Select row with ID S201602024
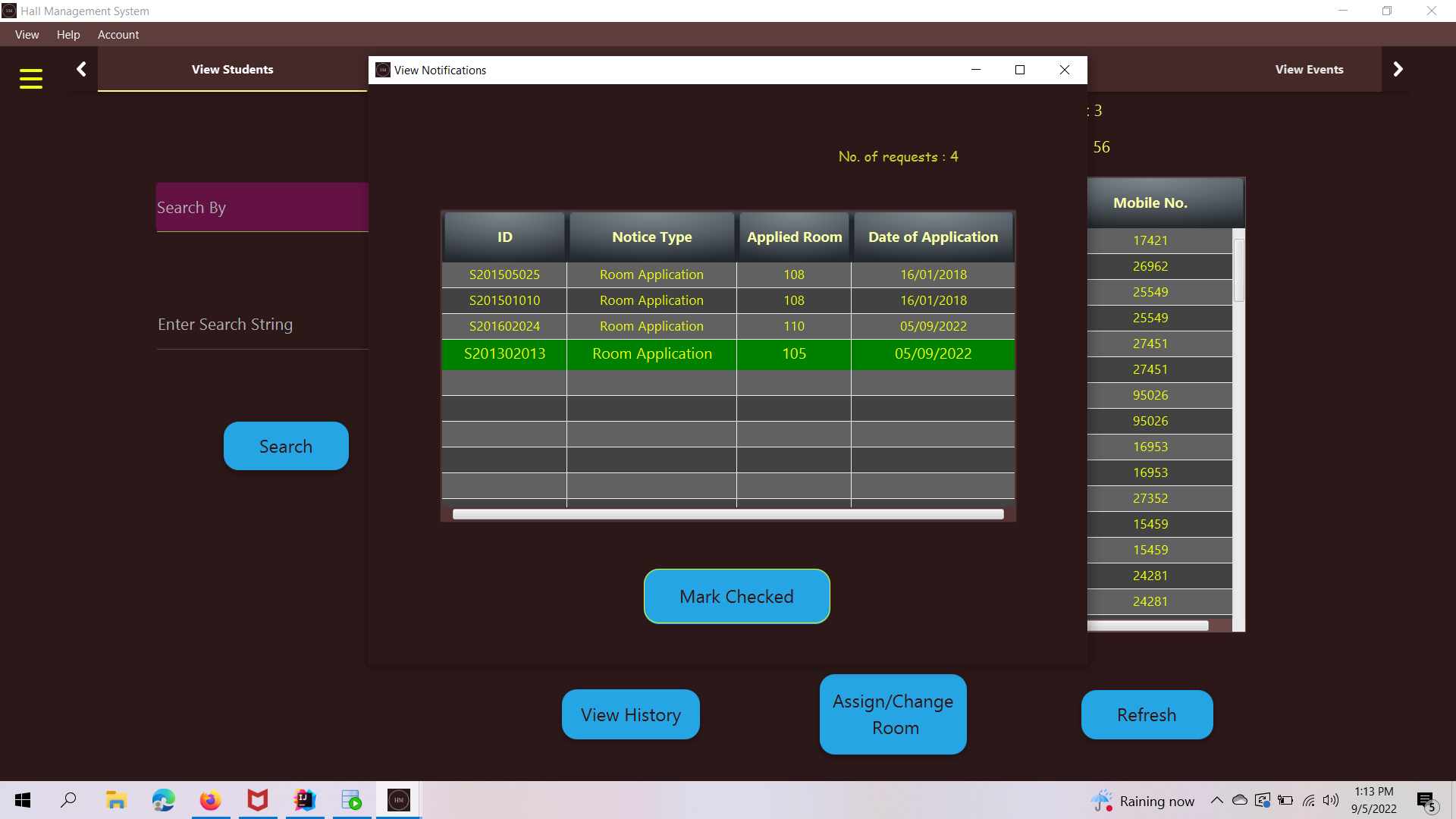The width and height of the screenshot is (1456, 819). coord(728,326)
